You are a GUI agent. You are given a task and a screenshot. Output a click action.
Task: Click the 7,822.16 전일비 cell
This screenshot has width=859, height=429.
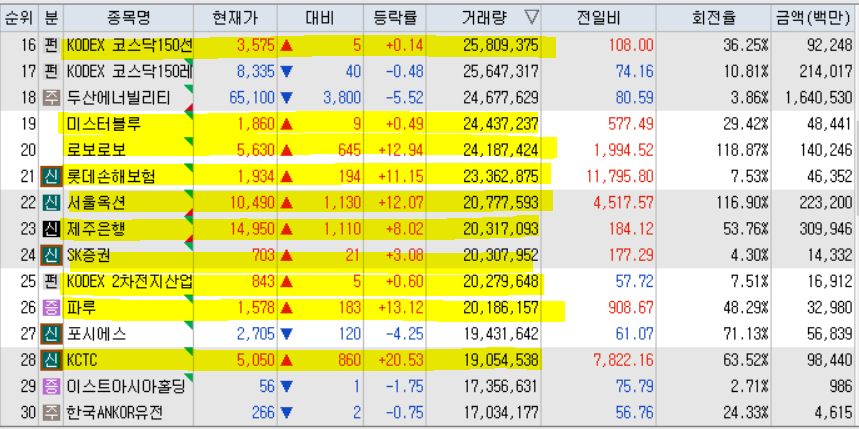pos(623,361)
